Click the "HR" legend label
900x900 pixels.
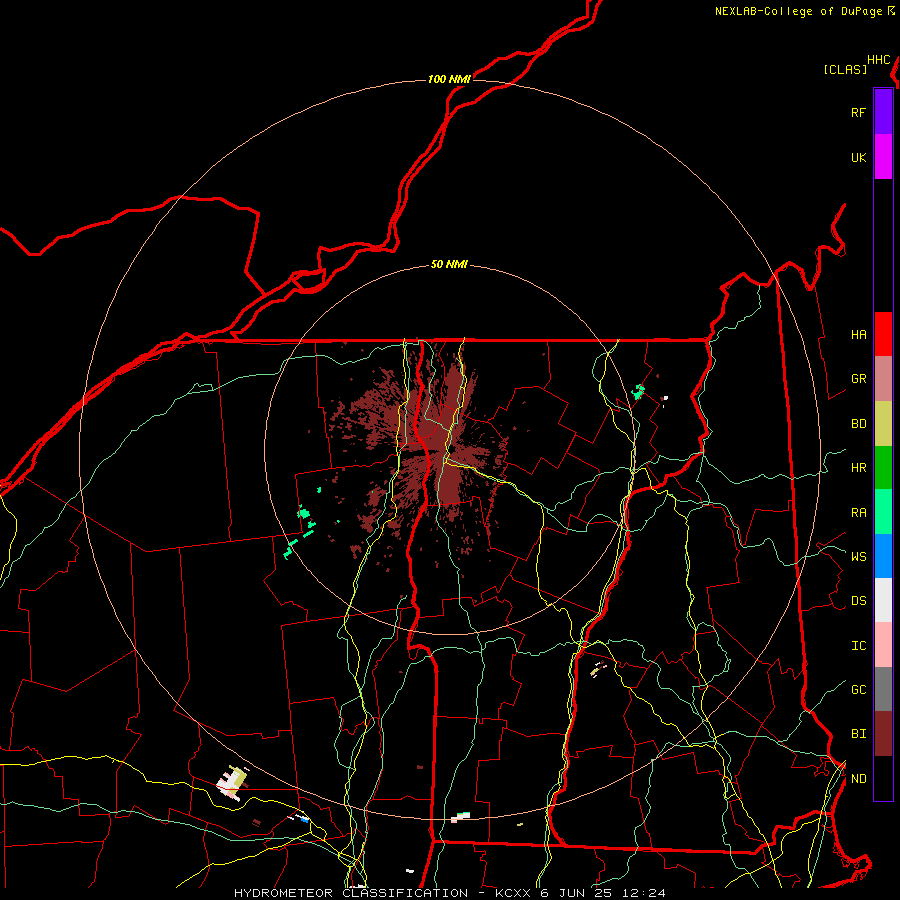coord(858,467)
